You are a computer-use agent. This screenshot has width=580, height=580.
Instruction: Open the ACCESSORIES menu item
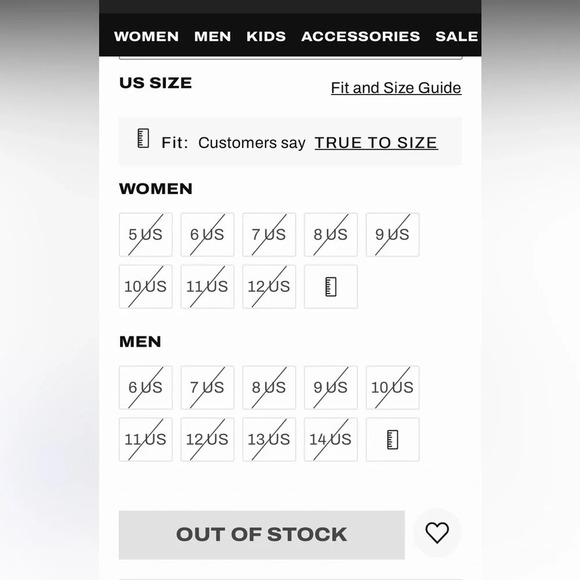point(361,36)
